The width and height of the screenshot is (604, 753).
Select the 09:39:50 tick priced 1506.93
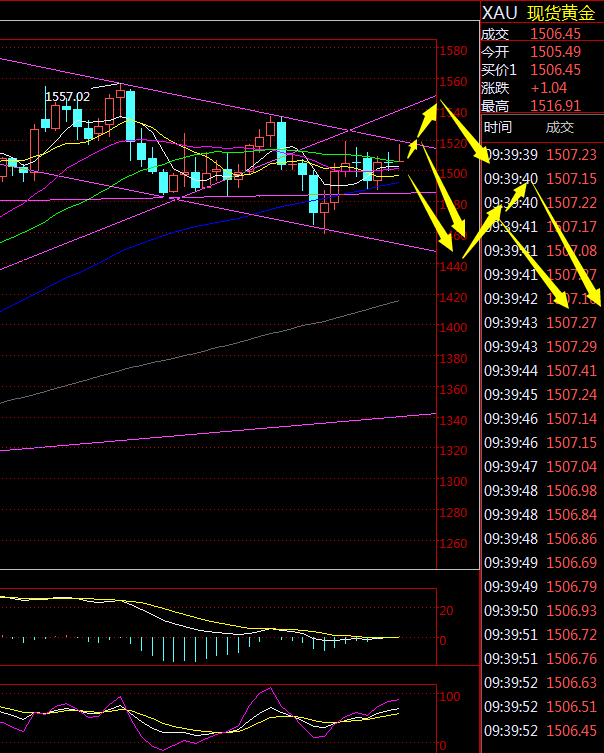541,610
